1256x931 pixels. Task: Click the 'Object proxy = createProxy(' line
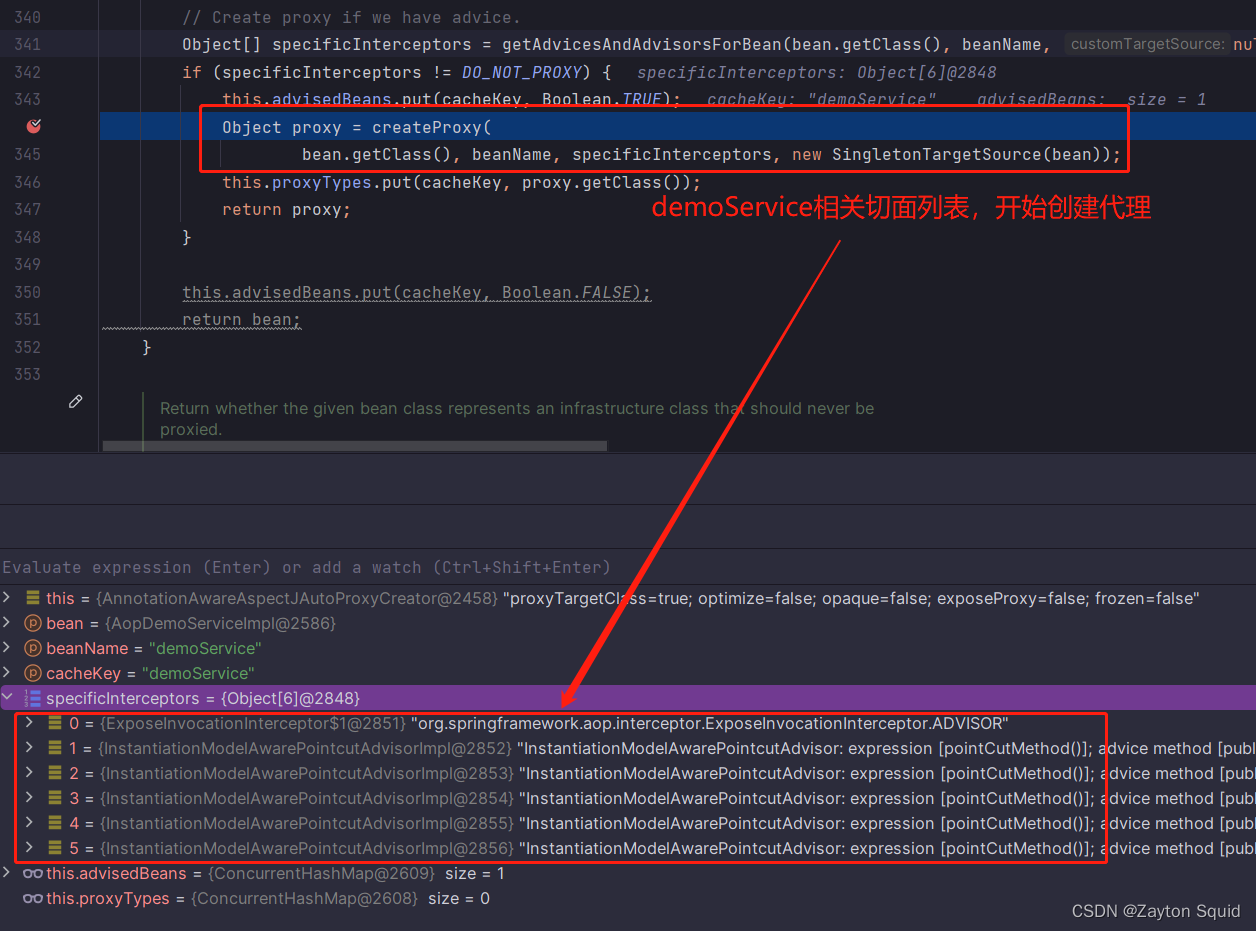[357, 127]
